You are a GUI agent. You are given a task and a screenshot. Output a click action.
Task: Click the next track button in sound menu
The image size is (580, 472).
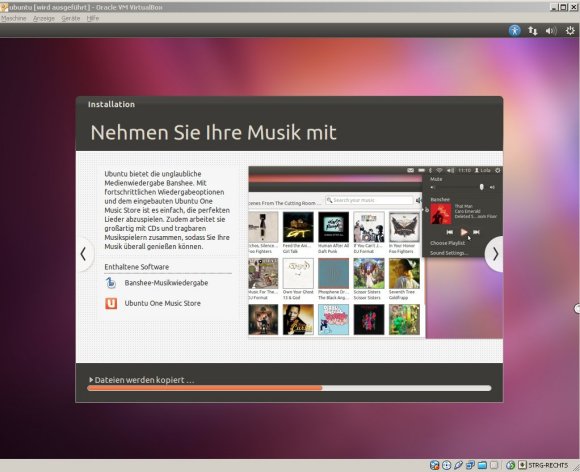pos(476,232)
